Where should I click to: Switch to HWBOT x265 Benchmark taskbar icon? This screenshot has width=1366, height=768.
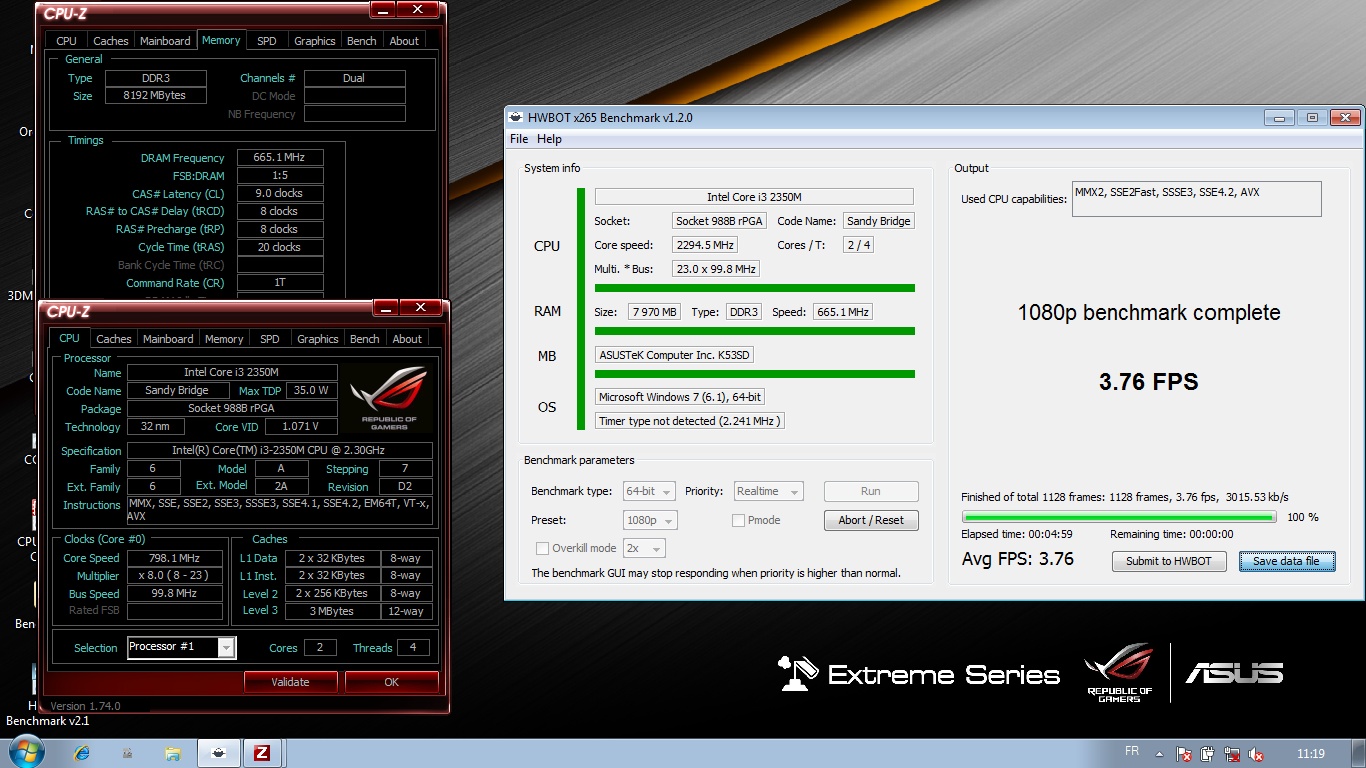click(x=219, y=753)
